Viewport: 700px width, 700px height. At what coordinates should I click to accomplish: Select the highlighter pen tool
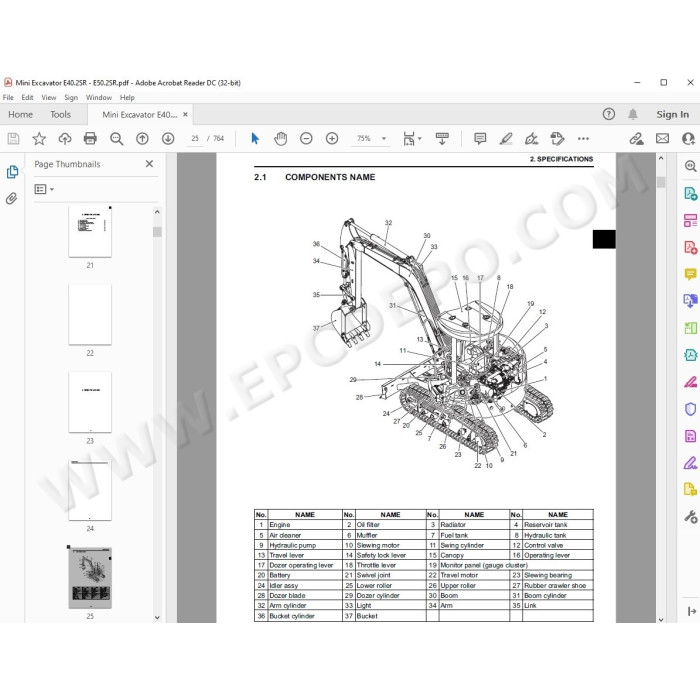click(506, 139)
